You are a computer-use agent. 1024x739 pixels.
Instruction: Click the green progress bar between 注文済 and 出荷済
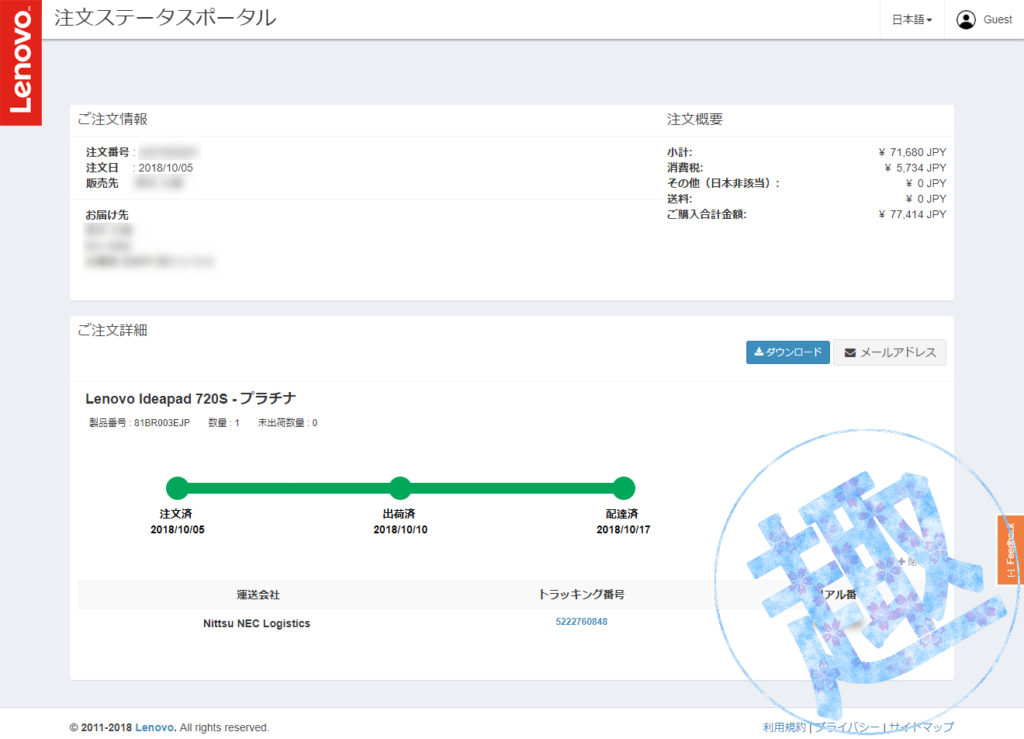[x=288, y=488]
